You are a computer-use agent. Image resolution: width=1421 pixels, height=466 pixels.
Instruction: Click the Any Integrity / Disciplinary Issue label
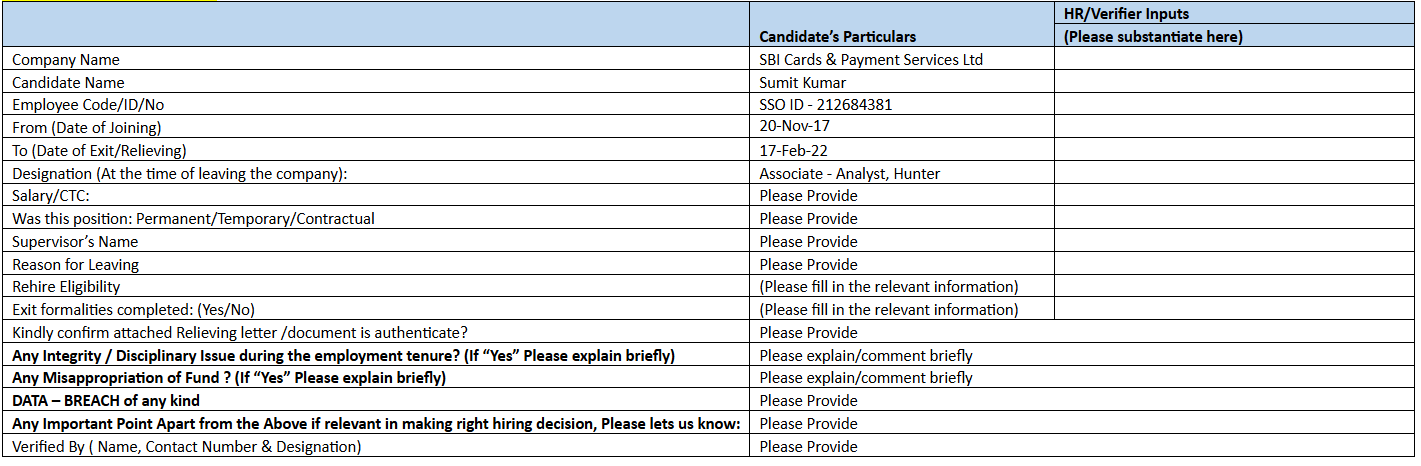tap(343, 355)
